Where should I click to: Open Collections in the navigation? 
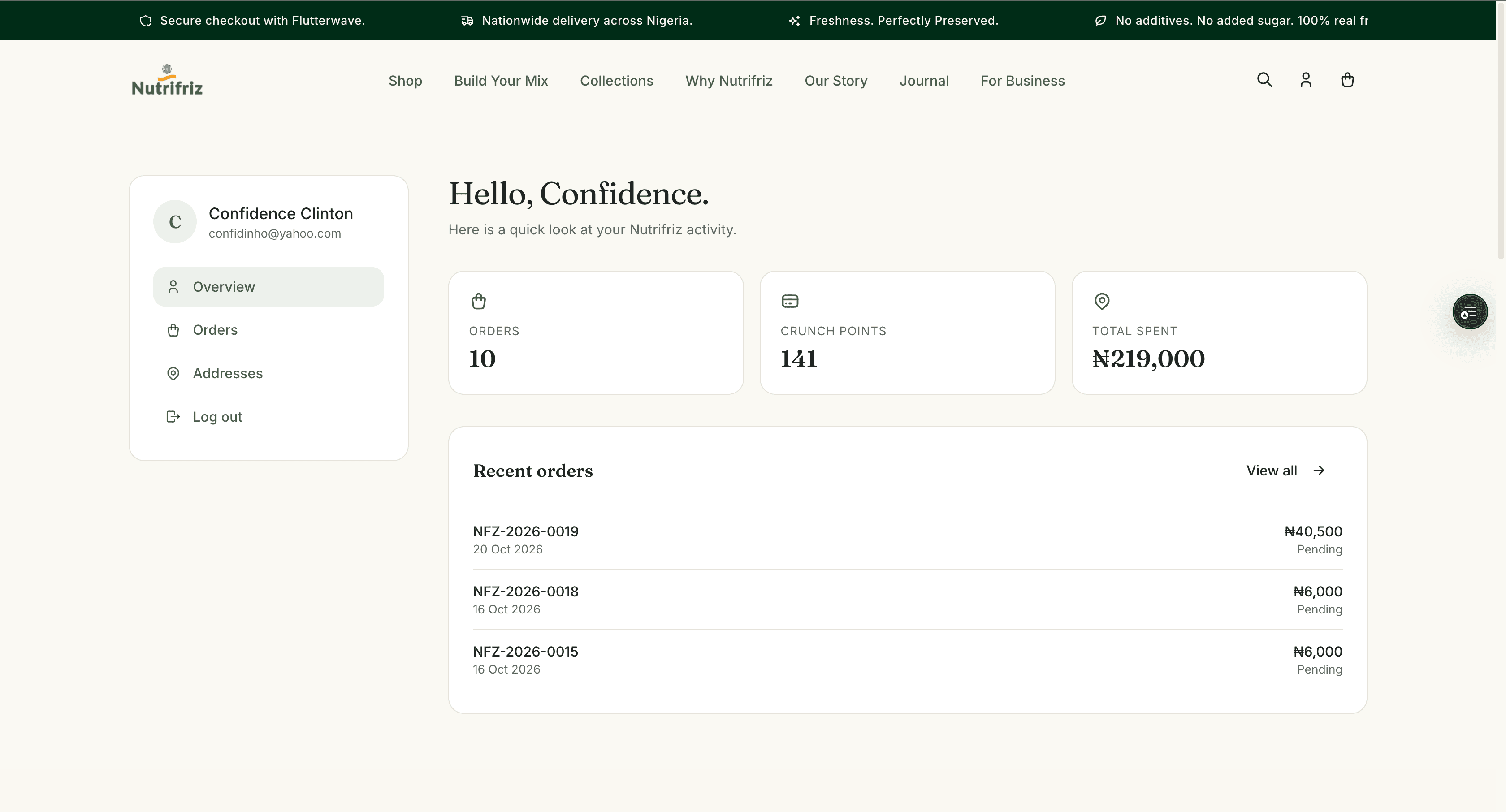pos(616,81)
